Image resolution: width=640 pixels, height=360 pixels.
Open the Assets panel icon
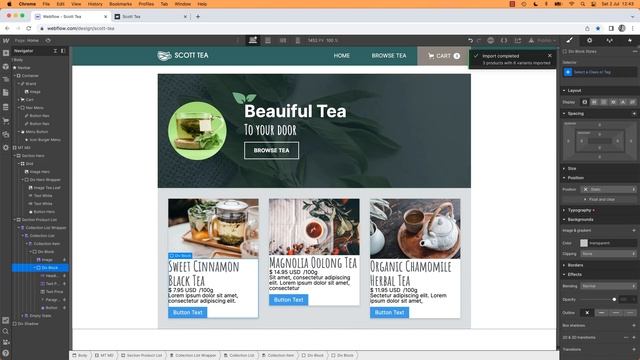coord(6,134)
